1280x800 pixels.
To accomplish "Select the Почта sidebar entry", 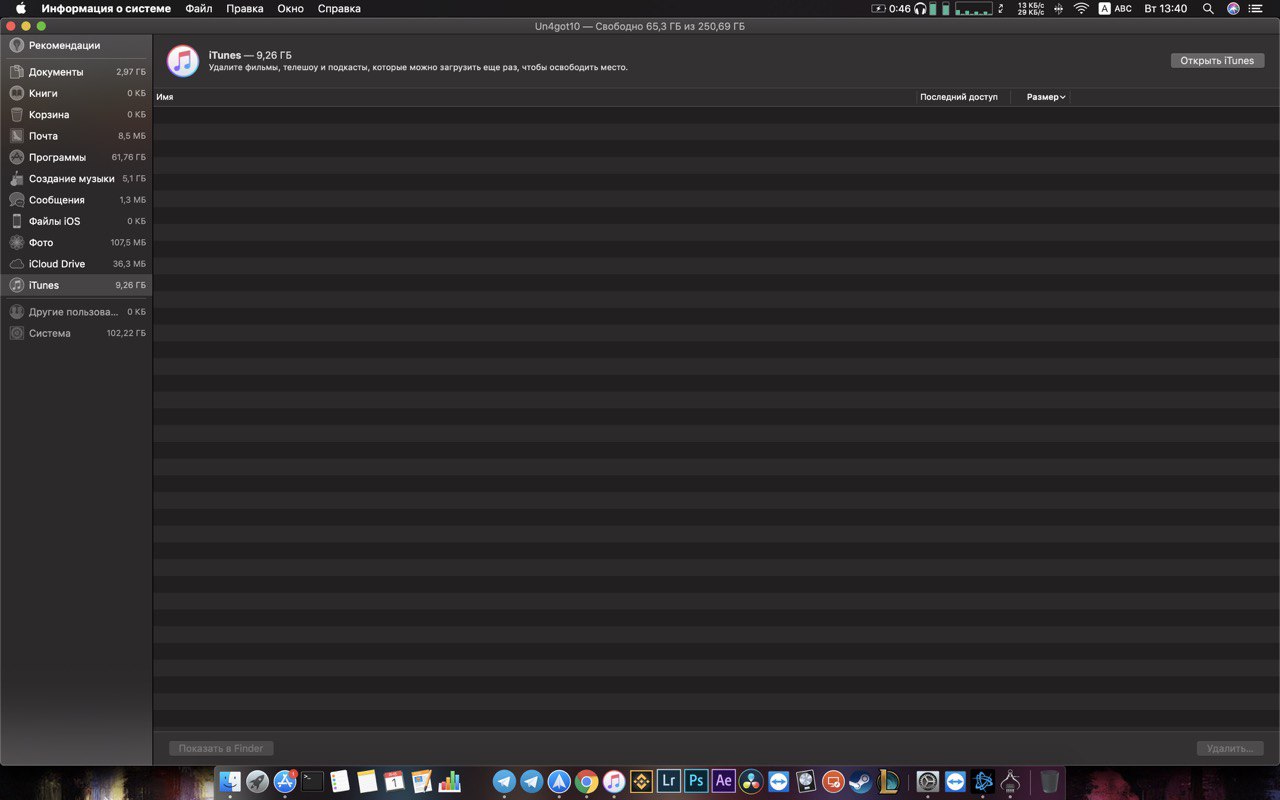I will click(76, 136).
